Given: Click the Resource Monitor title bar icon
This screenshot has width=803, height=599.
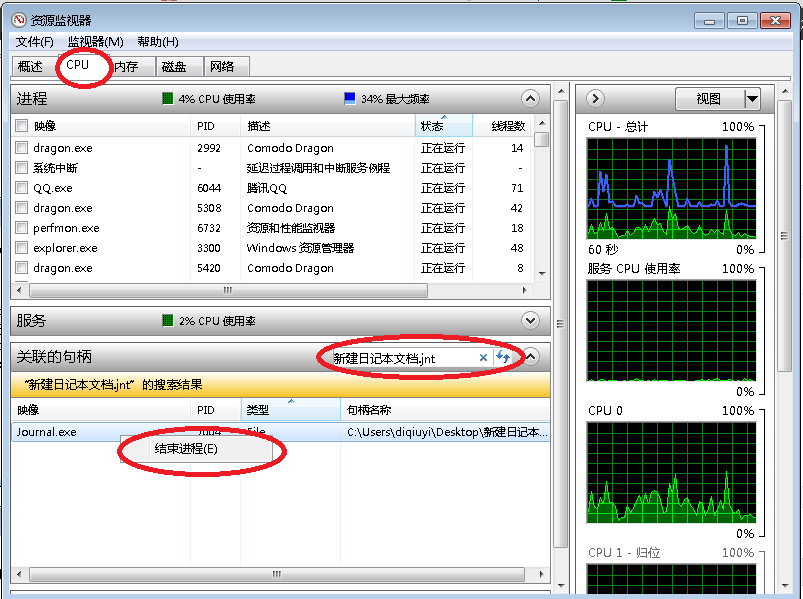Looking at the screenshot, I should tap(18, 20).
